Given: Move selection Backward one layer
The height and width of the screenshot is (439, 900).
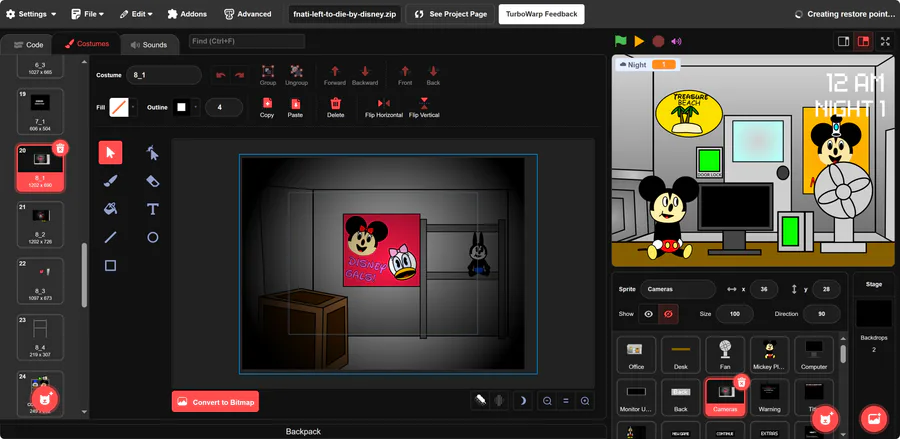Looking at the screenshot, I should 365,75.
